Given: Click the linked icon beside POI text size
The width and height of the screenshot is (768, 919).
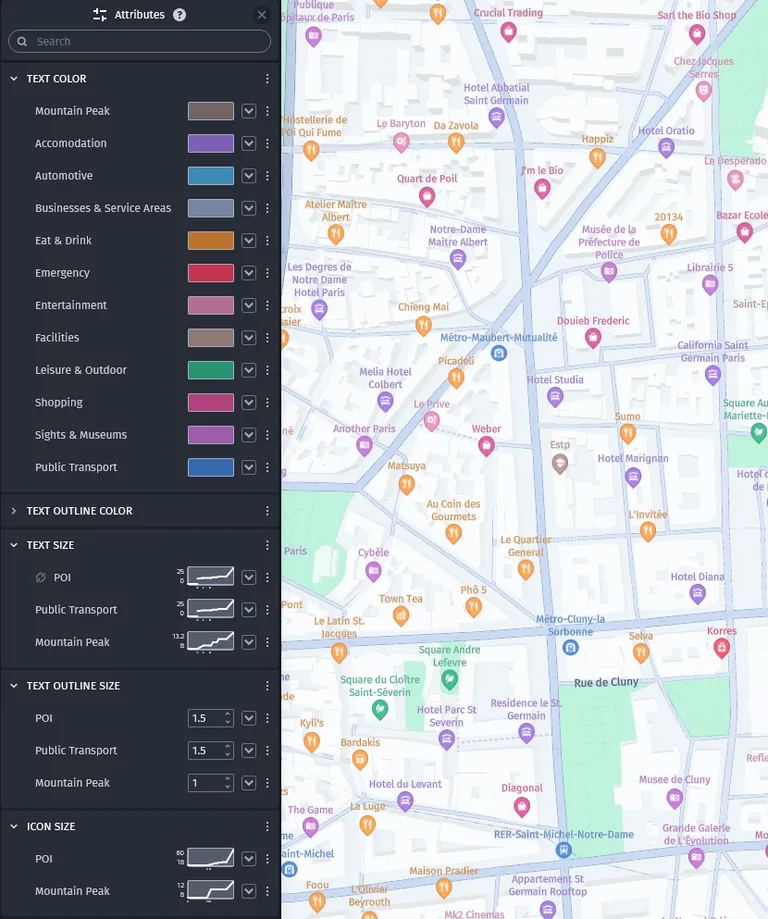Looking at the screenshot, I should [40, 577].
